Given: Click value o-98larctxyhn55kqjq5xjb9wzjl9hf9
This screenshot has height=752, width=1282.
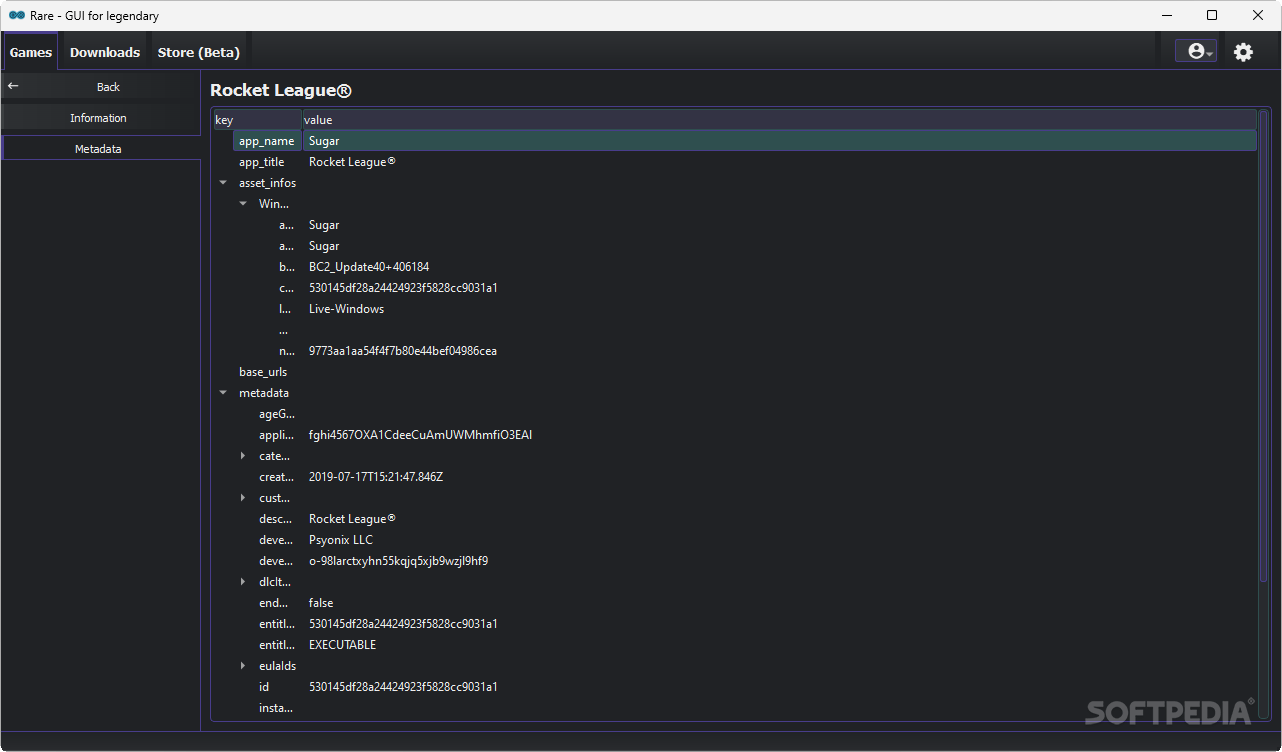Looking at the screenshot, I should coord(399,561).
